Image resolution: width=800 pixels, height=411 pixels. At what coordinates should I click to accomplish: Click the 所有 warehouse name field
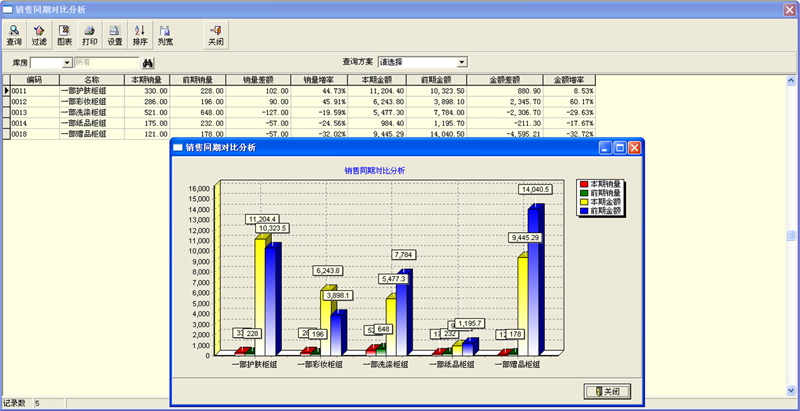click(x=106, y=63)
